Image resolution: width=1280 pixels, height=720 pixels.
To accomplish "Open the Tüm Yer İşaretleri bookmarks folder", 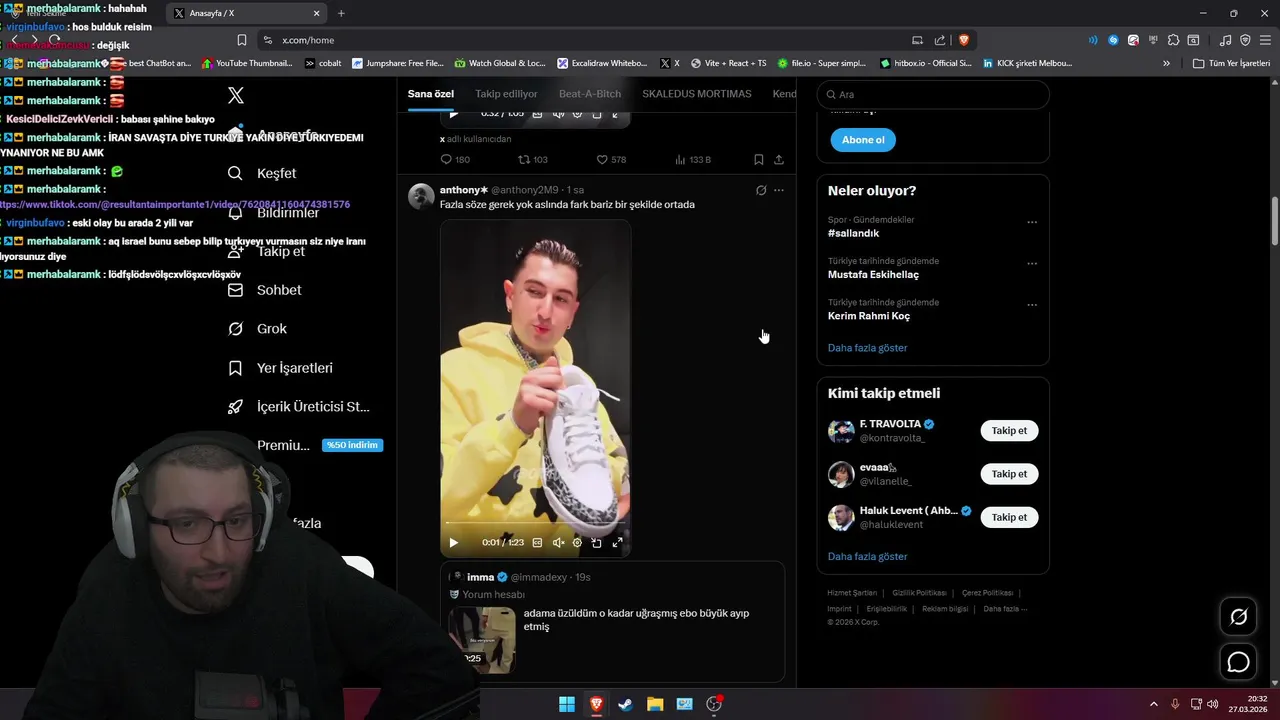I will click(1232, 63).
